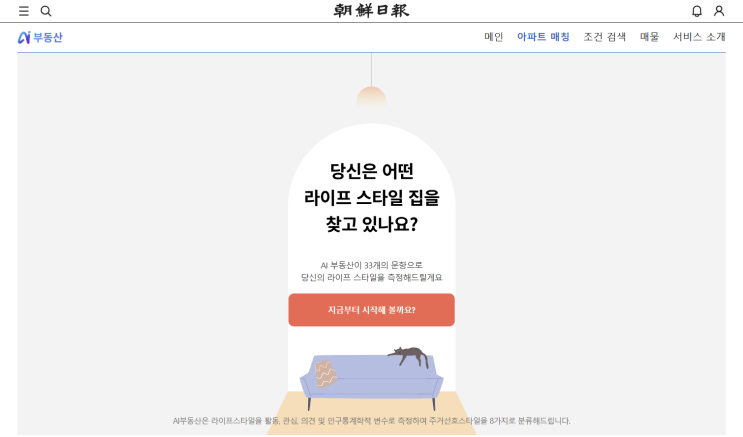The width and height of the screenshot is (743, 437).
Task: Click the search magnifier icon
Action: pos(46,11)
